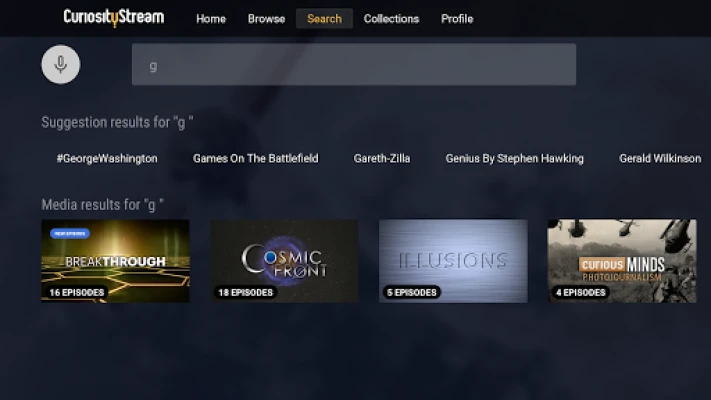Image resolution: width=711 pixels, height=400 pixels.
Task: Go to the Profile tab
Action: pyautogui.click(x=457, y=19)
